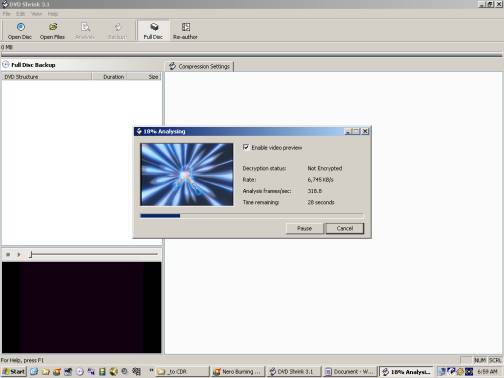This screenshot has width=504, height=378.
Task: Open the File menu
Action: [x=6, y=14]
